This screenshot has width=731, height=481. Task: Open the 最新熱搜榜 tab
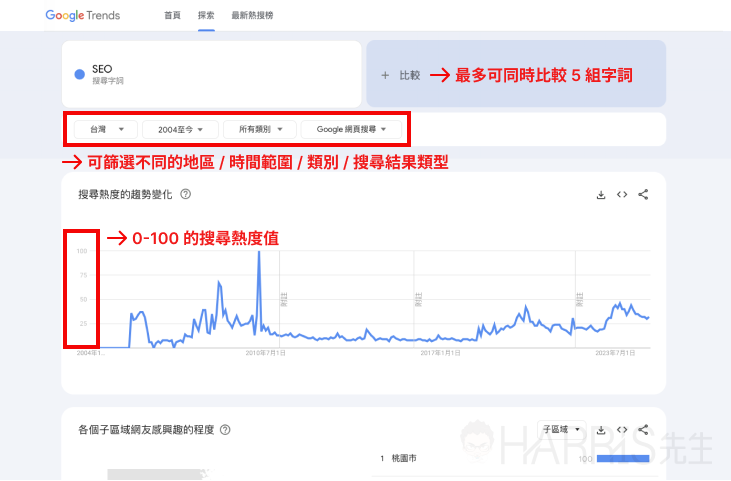click(x=252, y=15)
